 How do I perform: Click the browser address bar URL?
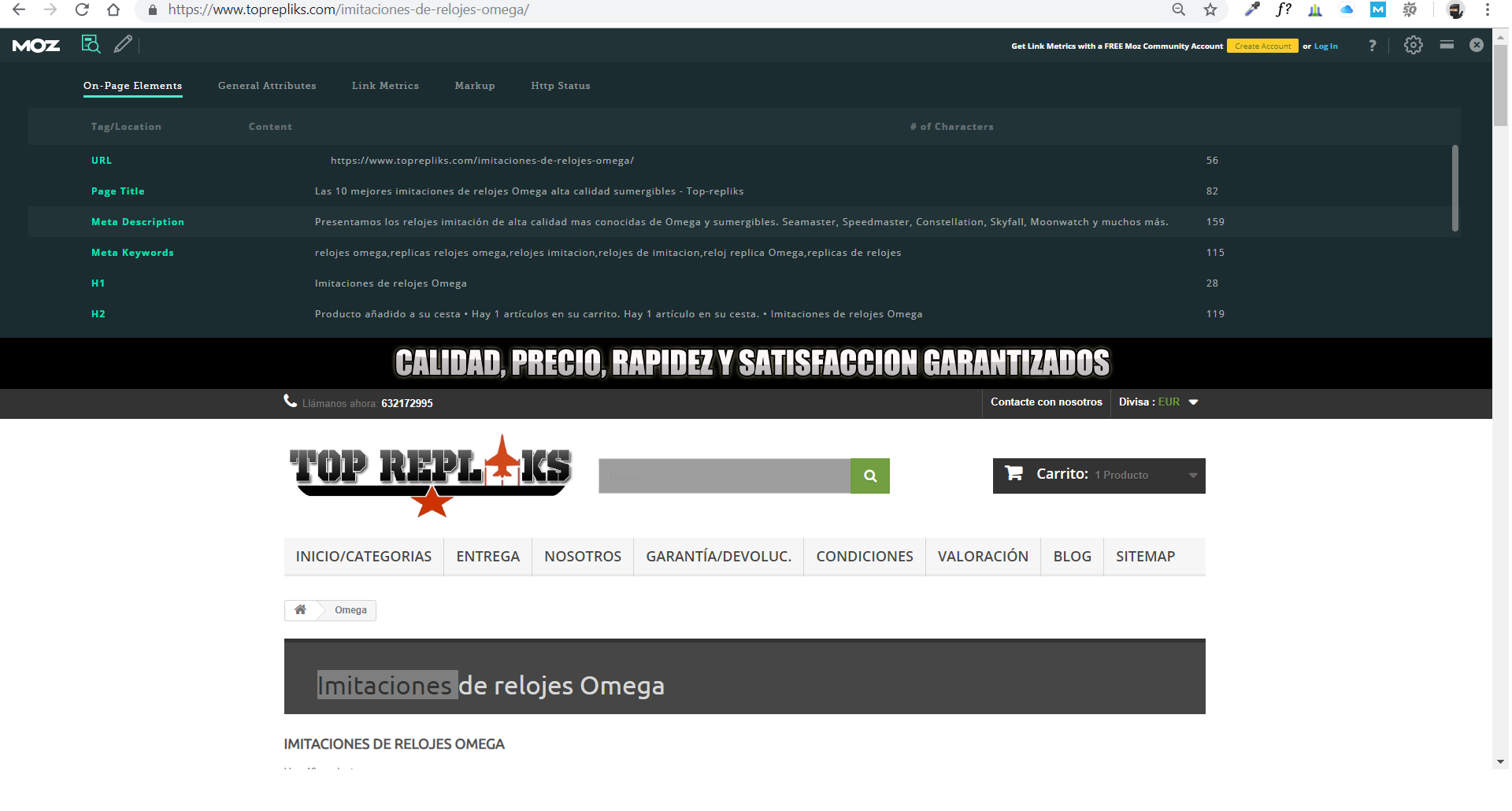pos(349,10)
